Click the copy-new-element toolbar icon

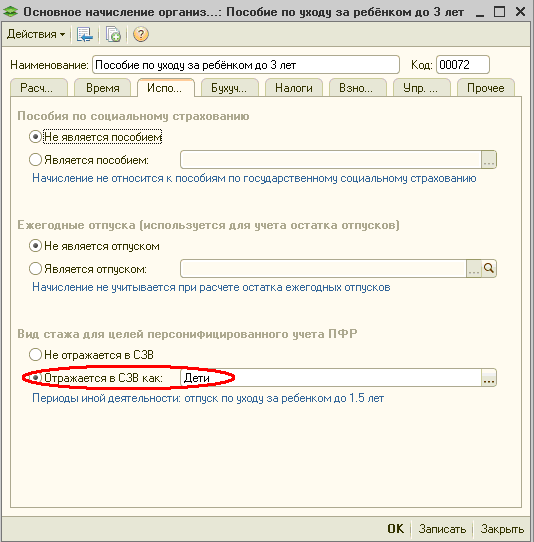click(x=113, y=35)
